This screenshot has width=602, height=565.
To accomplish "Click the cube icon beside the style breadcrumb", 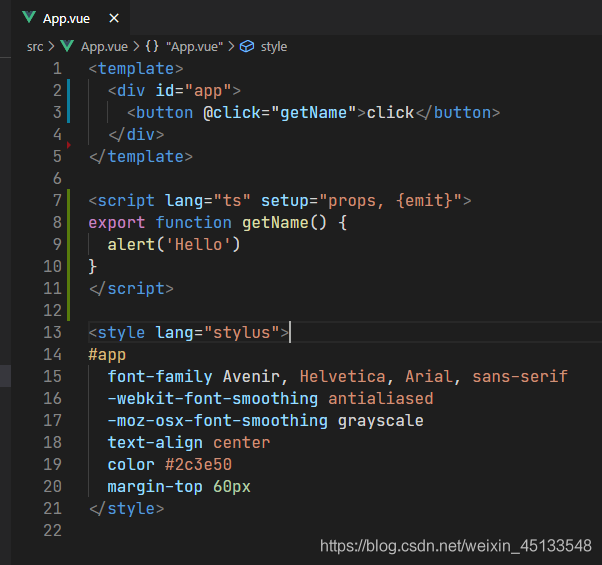I will [247, 46].
